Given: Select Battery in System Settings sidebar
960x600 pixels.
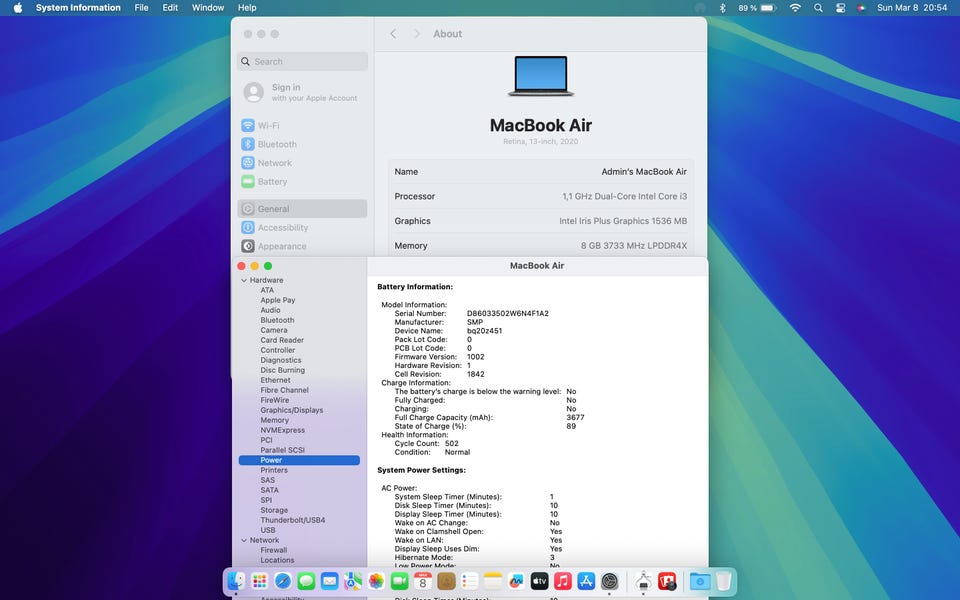Looking at the screenshot, I should point(302,182).
